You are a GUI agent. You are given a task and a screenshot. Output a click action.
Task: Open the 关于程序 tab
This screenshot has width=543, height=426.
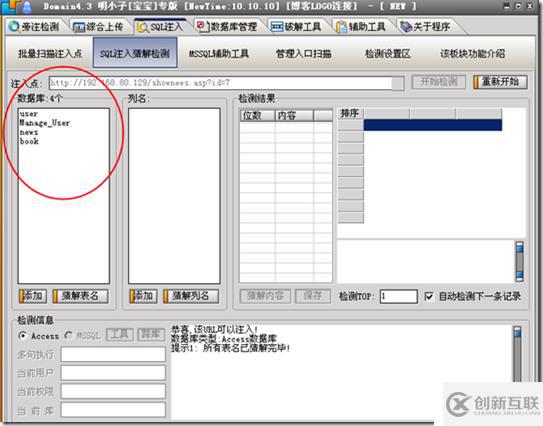tap(426, 27)
